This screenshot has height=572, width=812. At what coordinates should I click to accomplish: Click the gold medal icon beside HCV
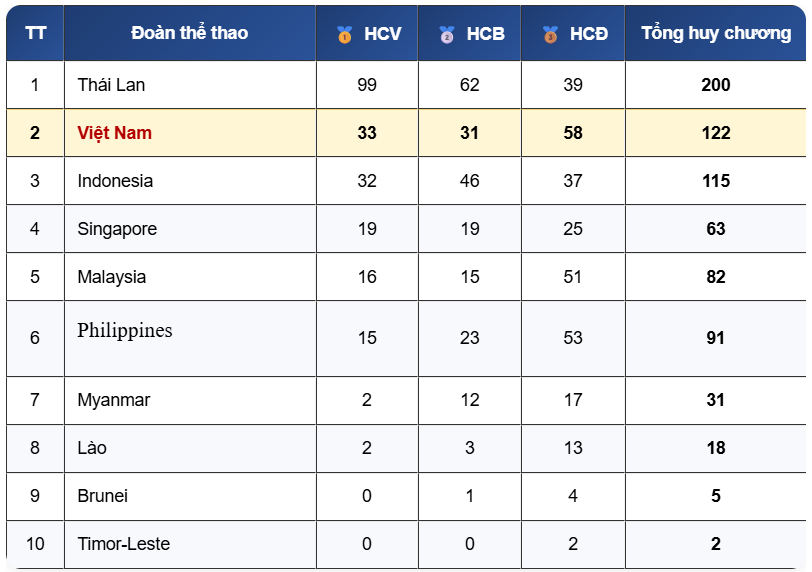[x=345, y=35]
